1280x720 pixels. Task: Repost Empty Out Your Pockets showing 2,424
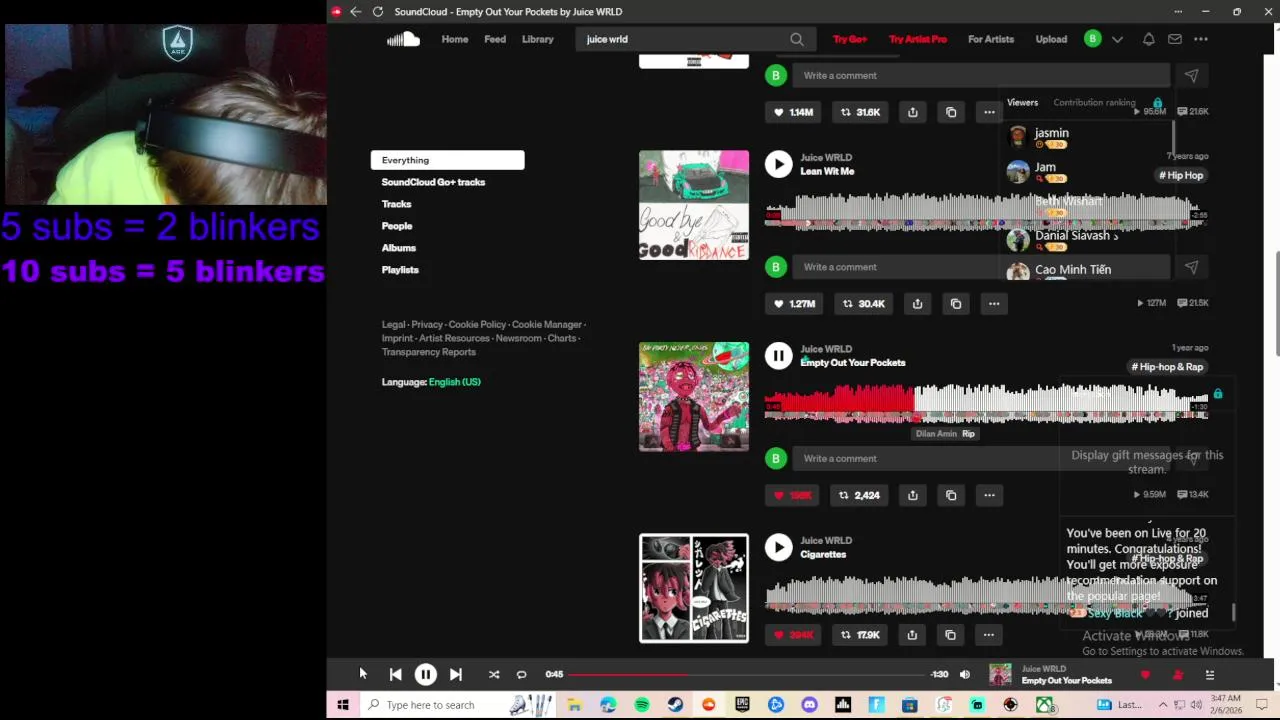tap(859, 495)
